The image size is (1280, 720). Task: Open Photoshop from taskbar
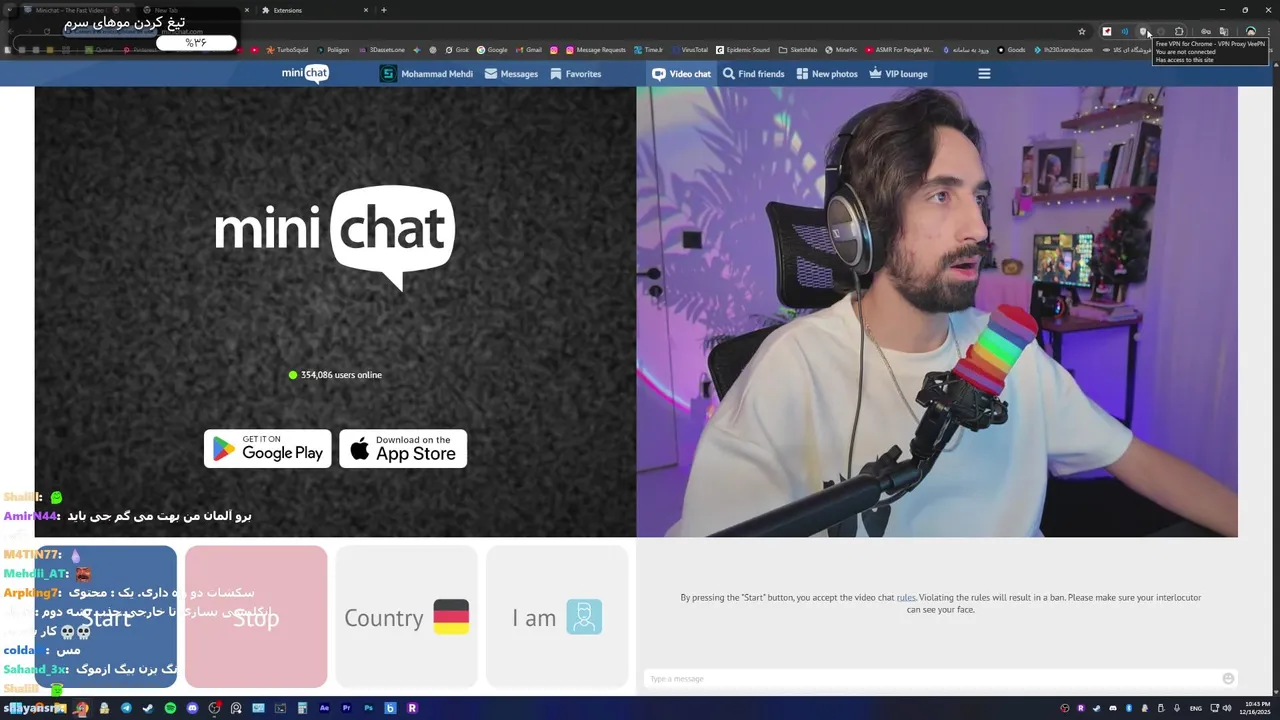pyautogui.click(x=368, y=708)
